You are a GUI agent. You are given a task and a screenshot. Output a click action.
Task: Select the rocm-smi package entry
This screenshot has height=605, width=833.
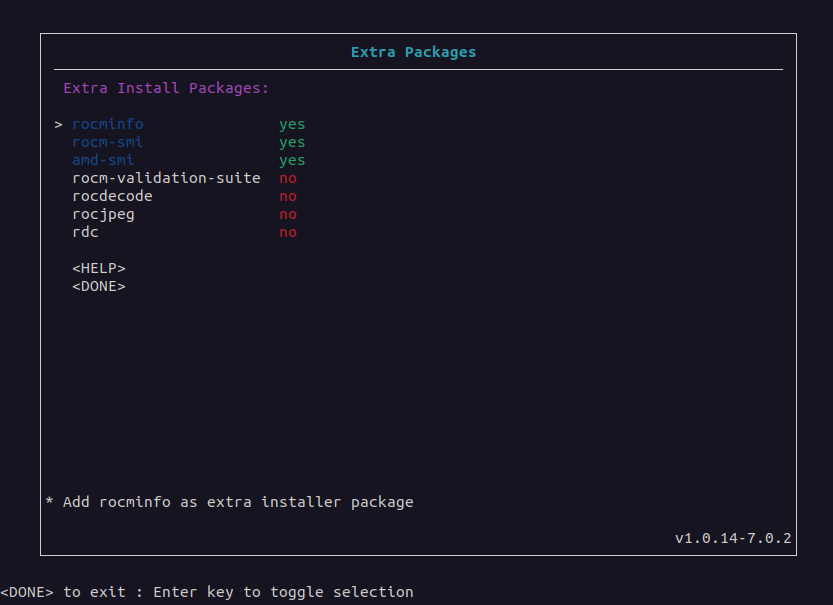click(107, 143)
